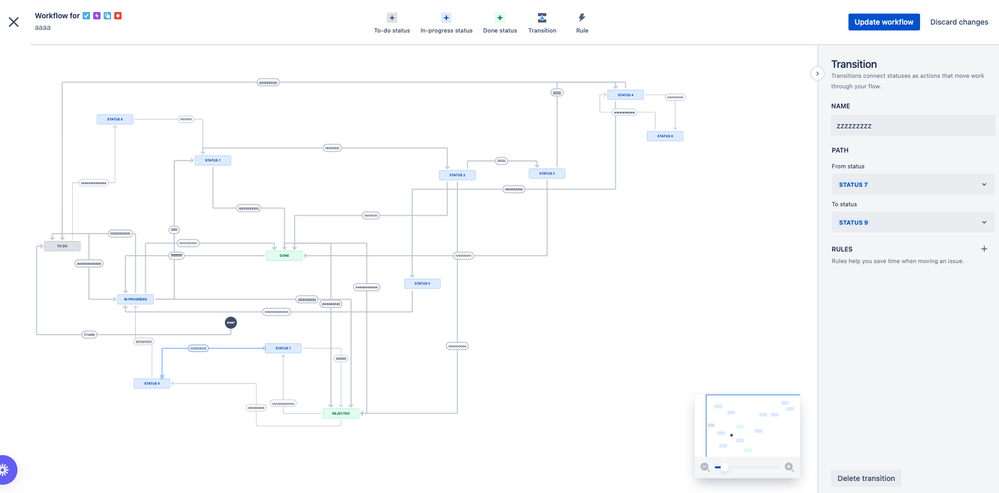Click the Create transition label
This screenshot has width=999, height=493.
point(89,334)
